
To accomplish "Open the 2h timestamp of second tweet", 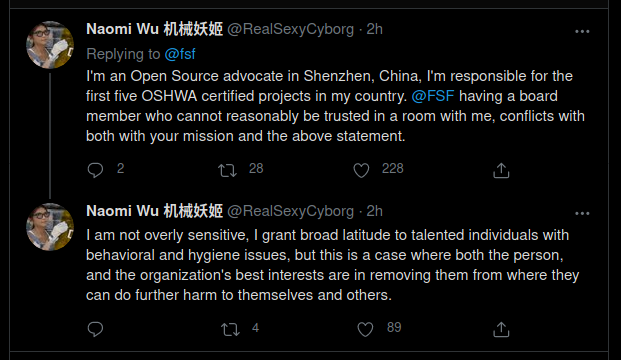I will point(374,211).
